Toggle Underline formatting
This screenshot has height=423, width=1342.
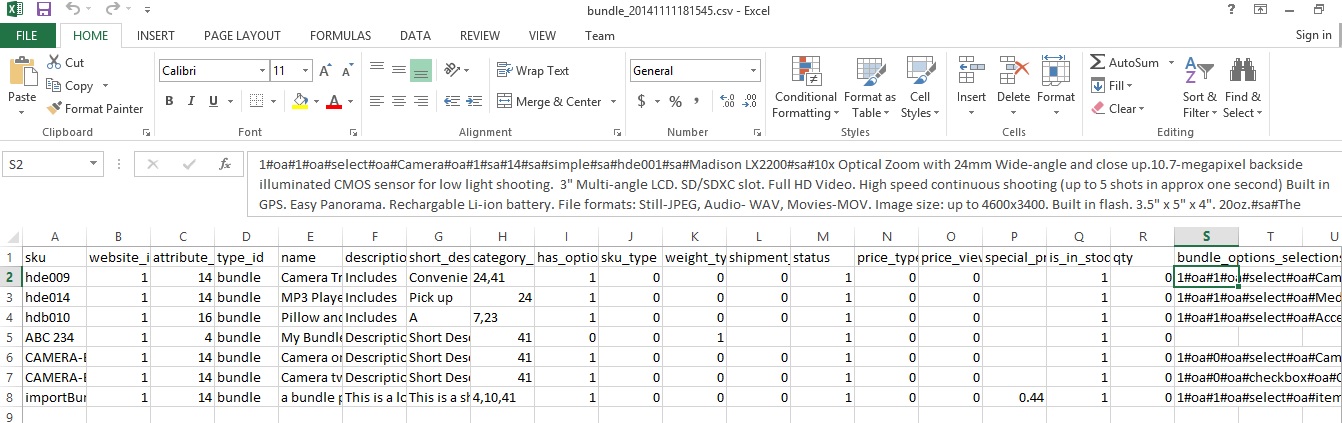214,101
